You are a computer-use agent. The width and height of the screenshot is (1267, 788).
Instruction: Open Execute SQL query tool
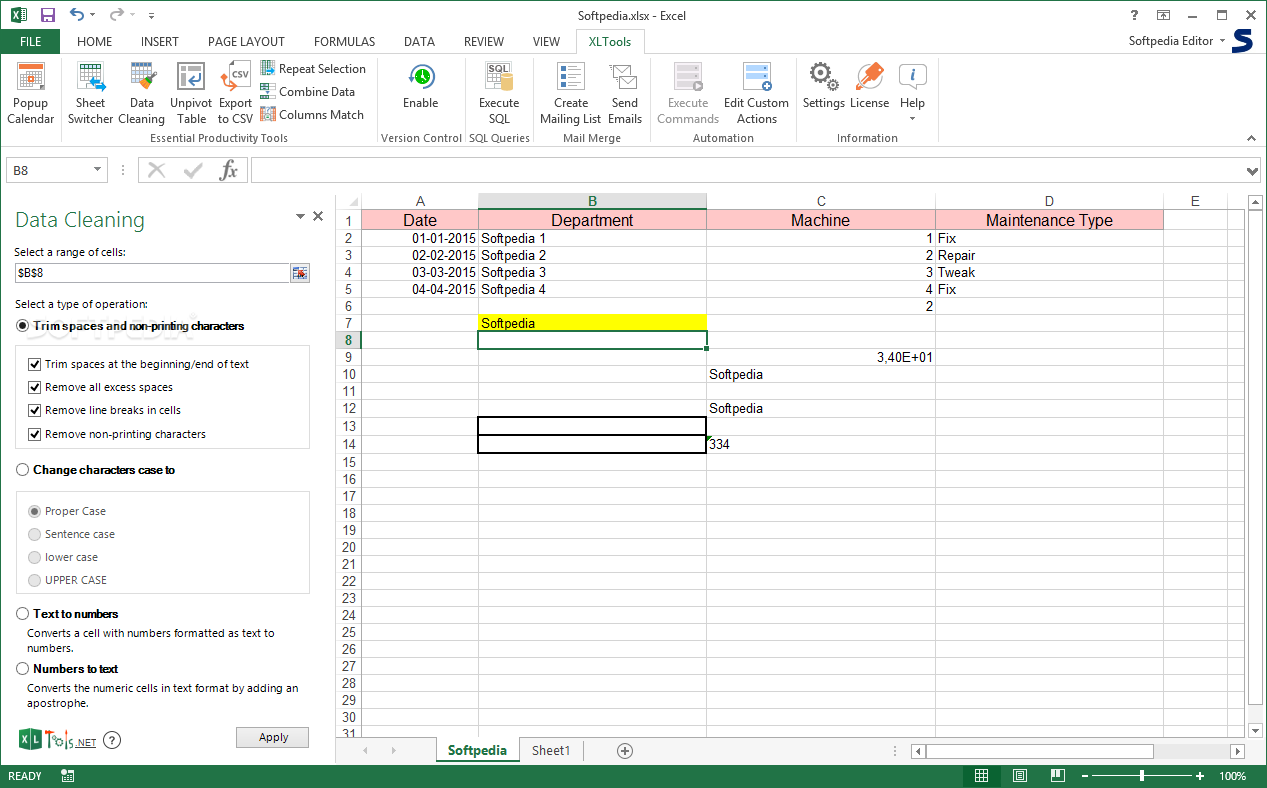[499, 93]
